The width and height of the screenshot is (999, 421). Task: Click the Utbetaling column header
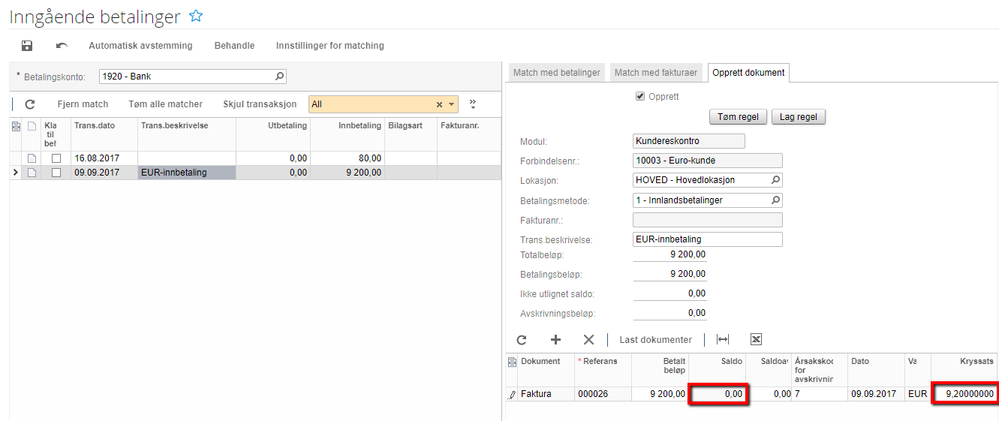273,134
